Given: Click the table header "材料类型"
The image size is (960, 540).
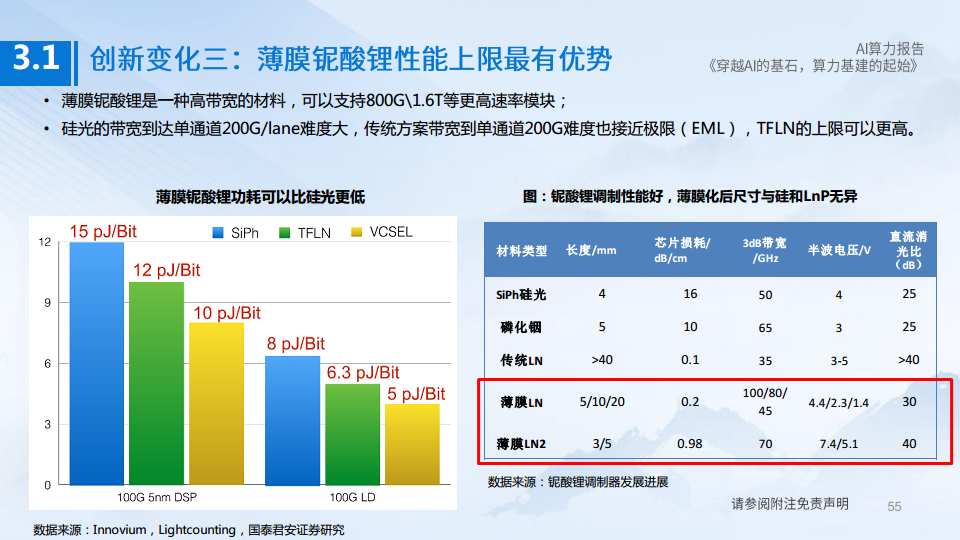Looking at the screenshot, I should click(521, 250).
